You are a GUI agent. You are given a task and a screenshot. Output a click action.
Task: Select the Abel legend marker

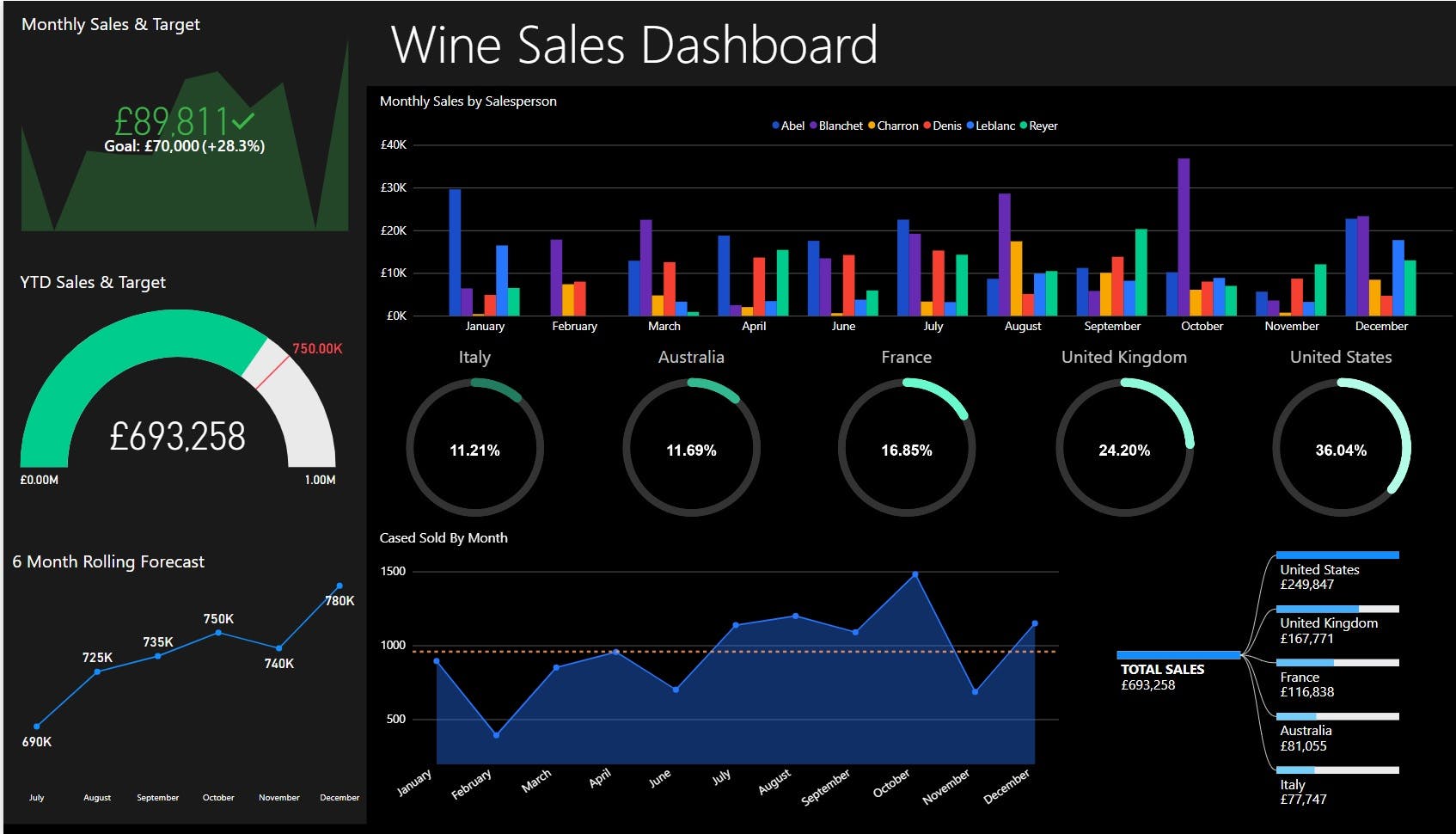pos(775,126)
